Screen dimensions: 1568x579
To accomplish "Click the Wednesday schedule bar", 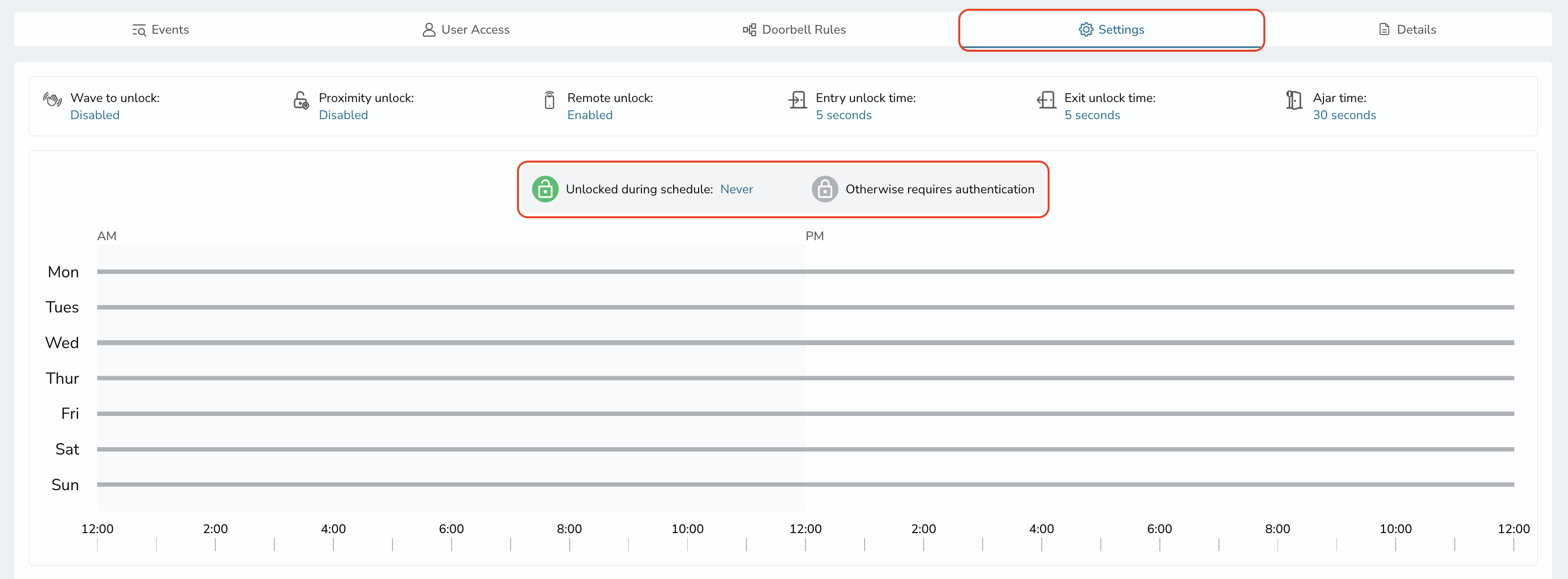I will (805, 343).
